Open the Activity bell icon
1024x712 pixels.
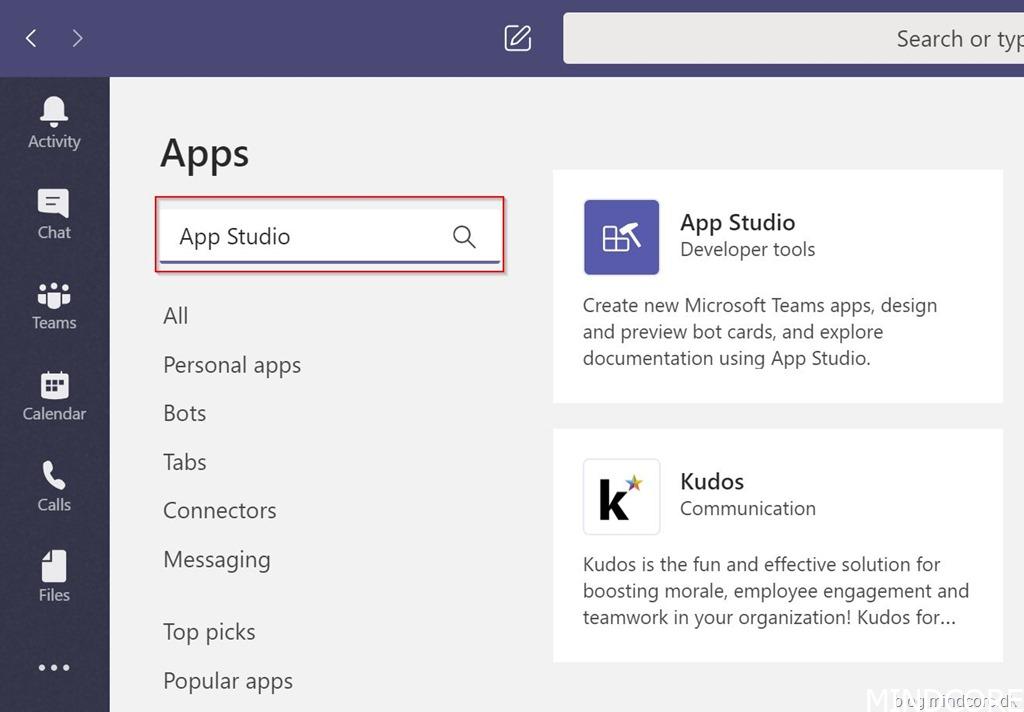tap(54, 111)
